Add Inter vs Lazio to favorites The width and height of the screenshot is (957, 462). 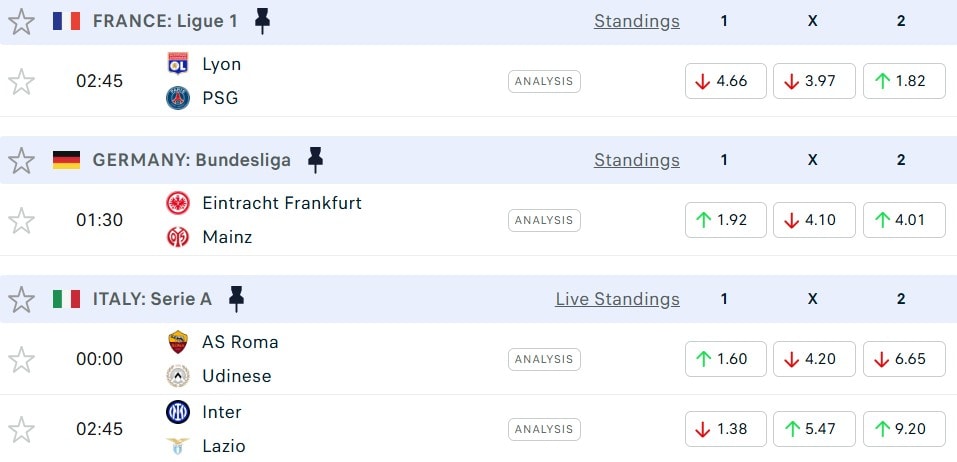click(x=21, y=429)
